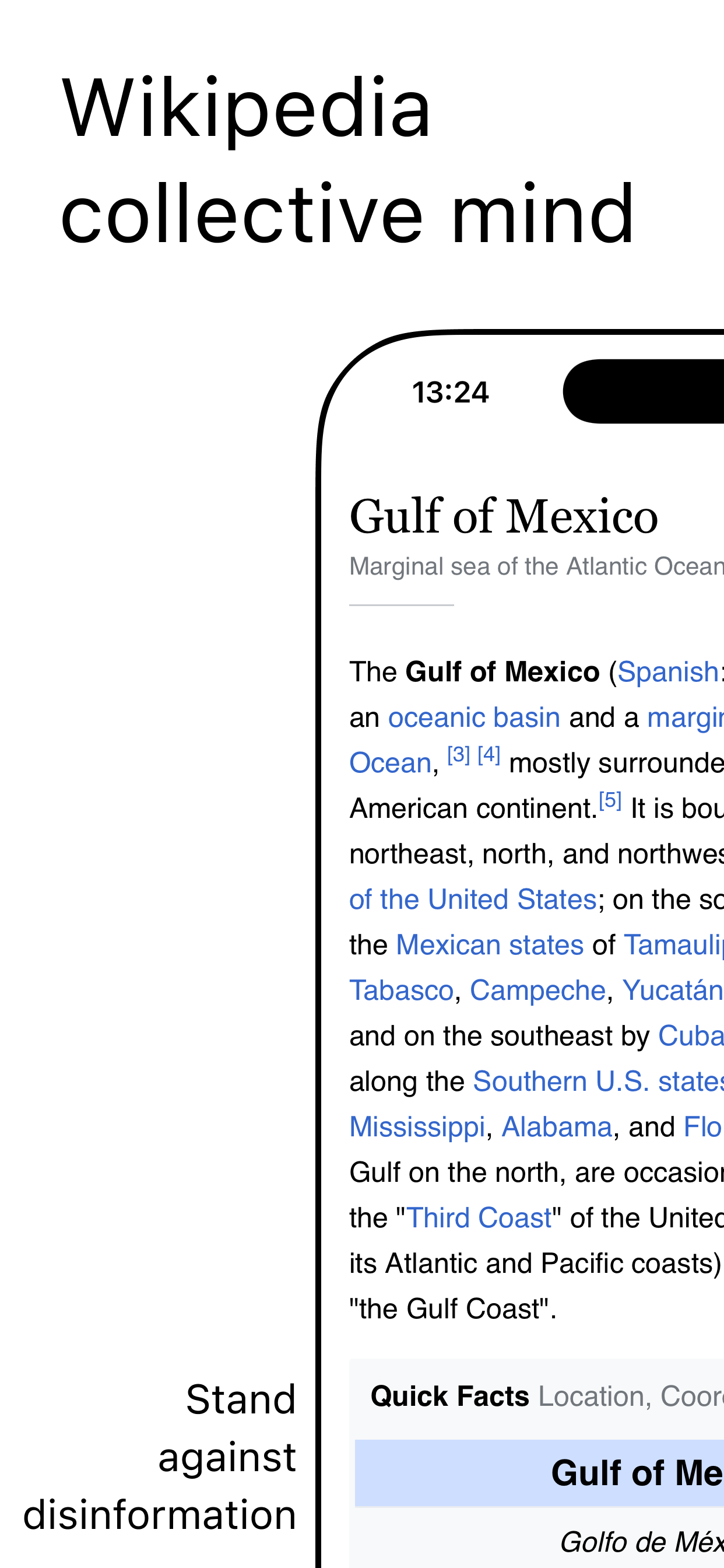Open the Tamaulipas link
Viewport: 724px width, 1568px height.
click(673, 946)
